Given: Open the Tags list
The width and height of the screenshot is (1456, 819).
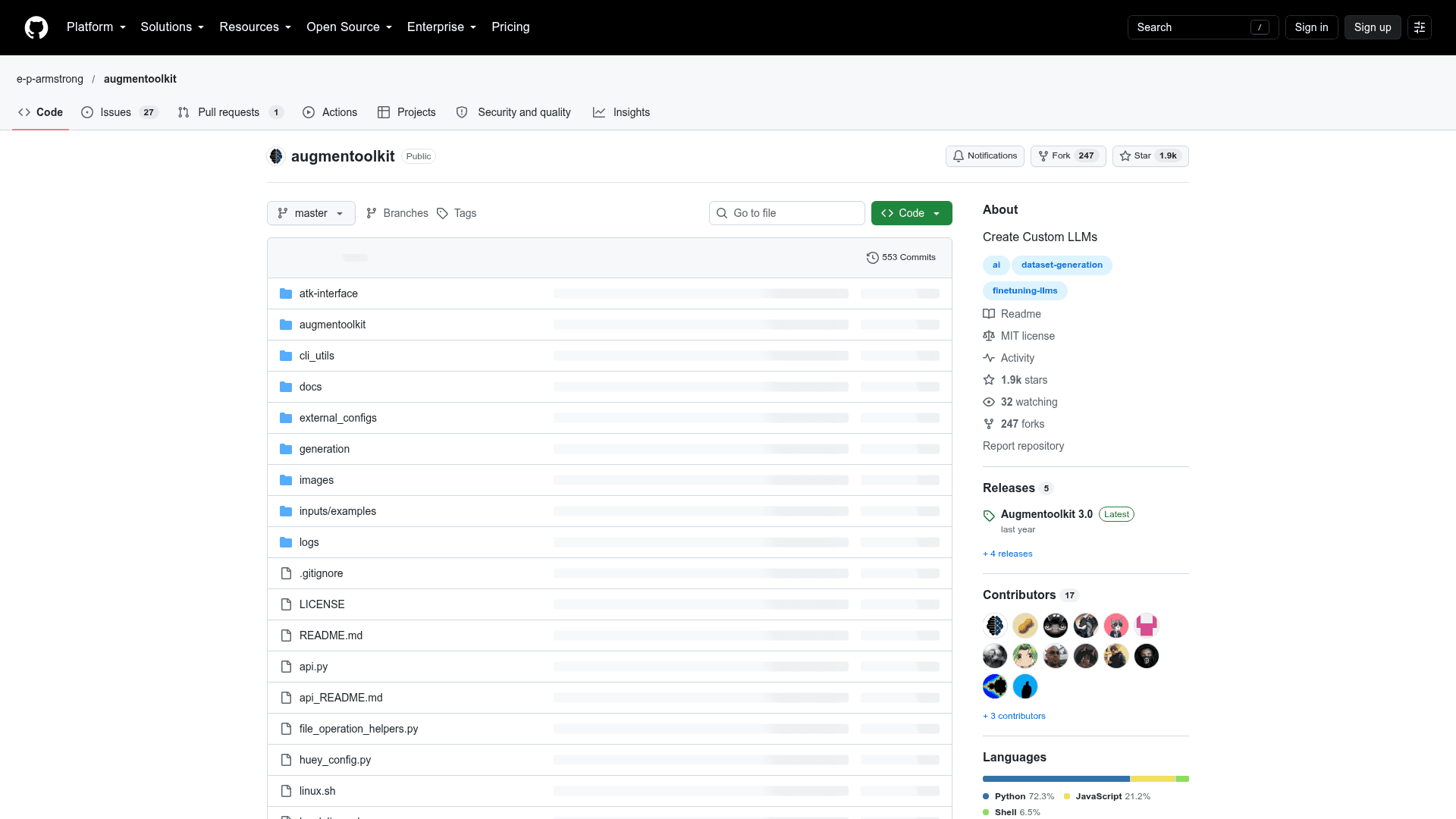Looking at the screenshot, I should [457, 213].
